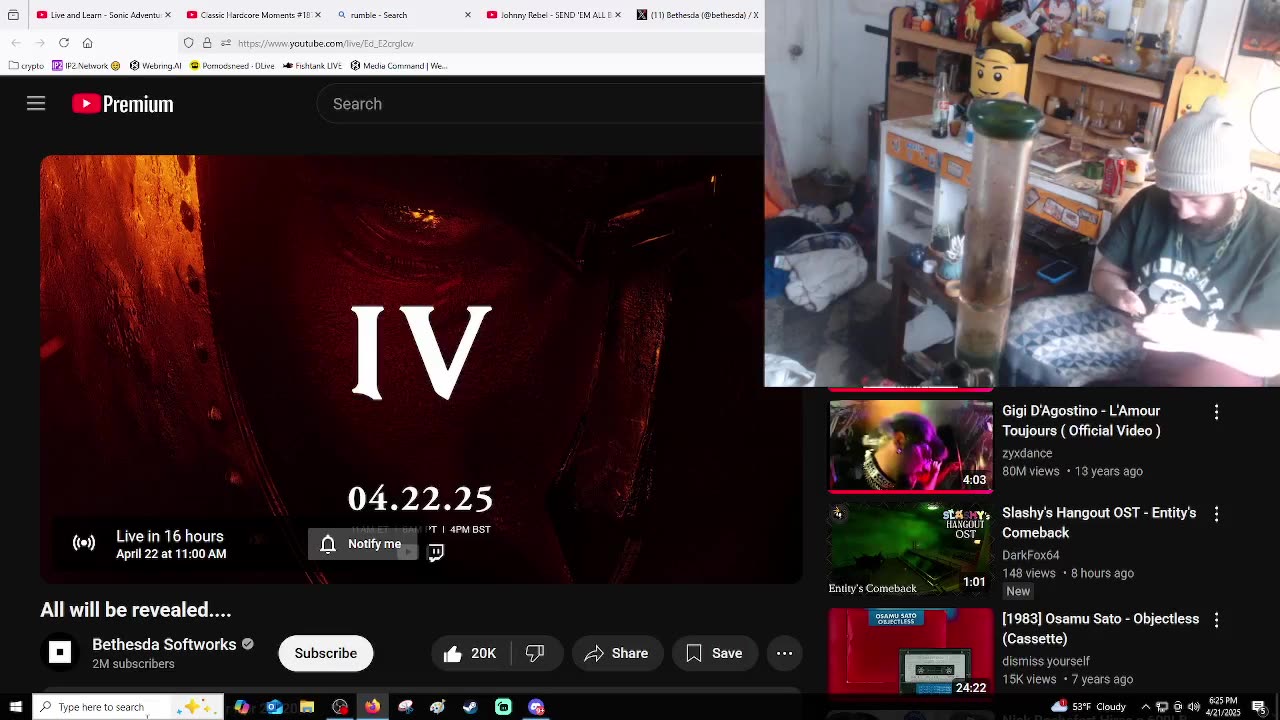Click the YouTube URL address bar

coord(470,43)
